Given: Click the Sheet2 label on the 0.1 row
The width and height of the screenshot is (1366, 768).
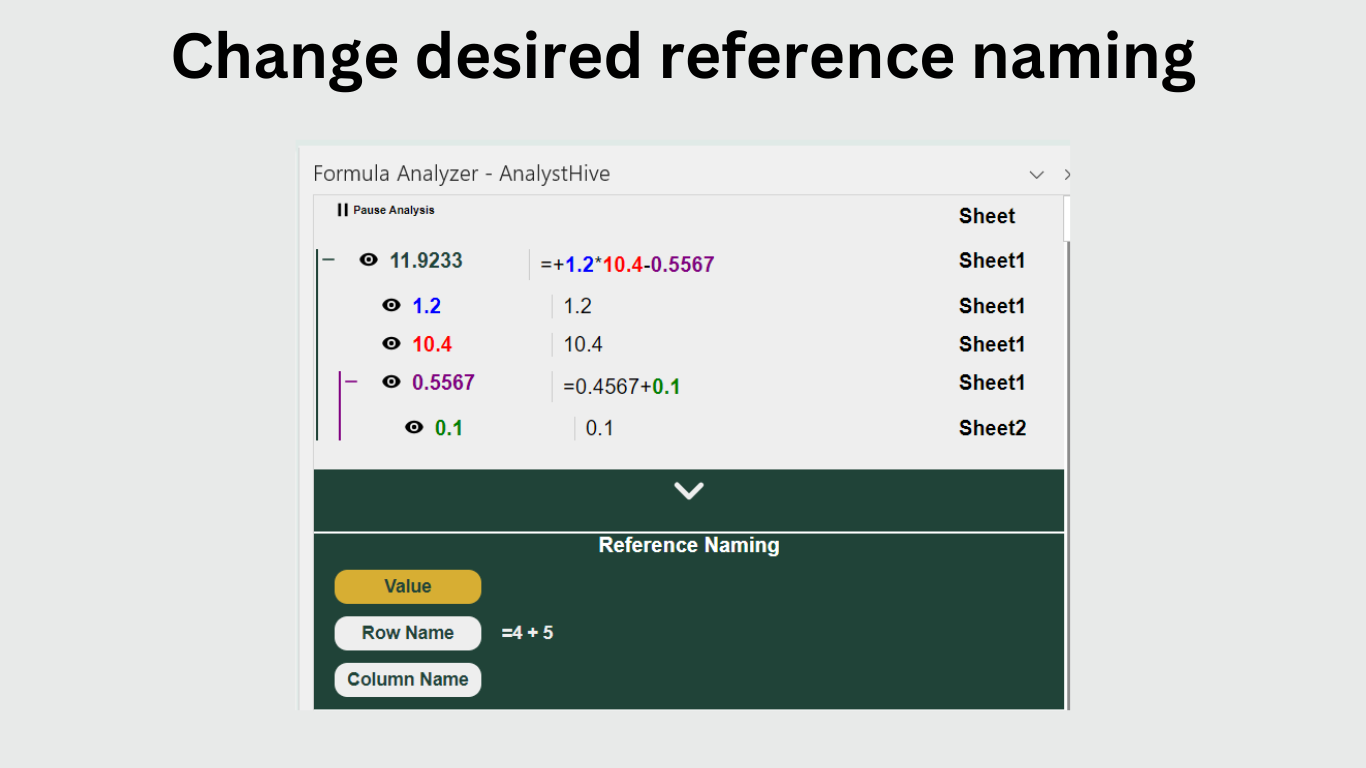Looking at the screenshot, I should (x=992, y=428).
